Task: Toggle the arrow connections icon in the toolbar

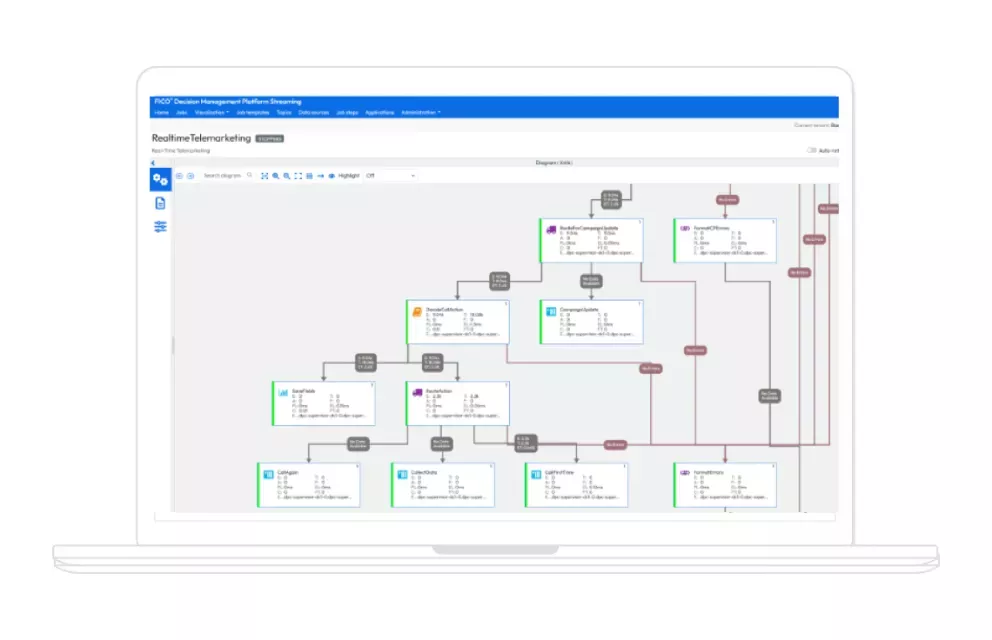Action: (x=319, y=175)
